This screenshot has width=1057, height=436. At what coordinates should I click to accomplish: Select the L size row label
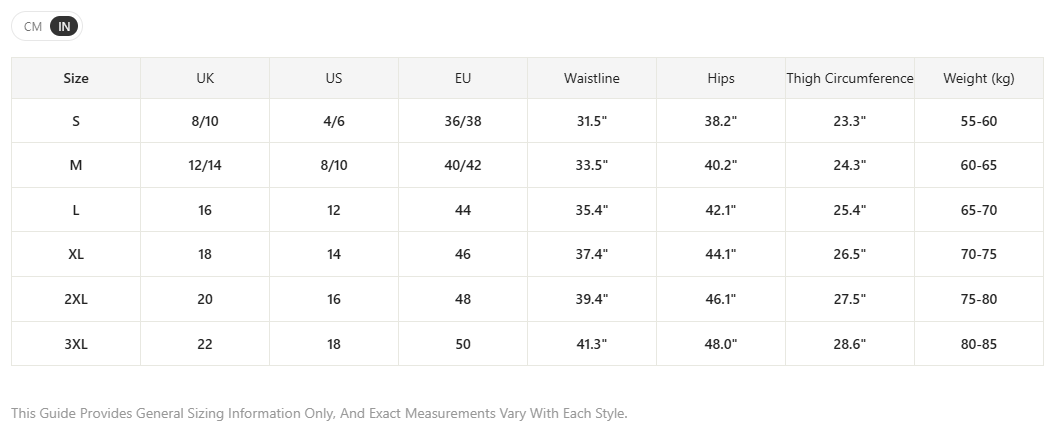76,210
